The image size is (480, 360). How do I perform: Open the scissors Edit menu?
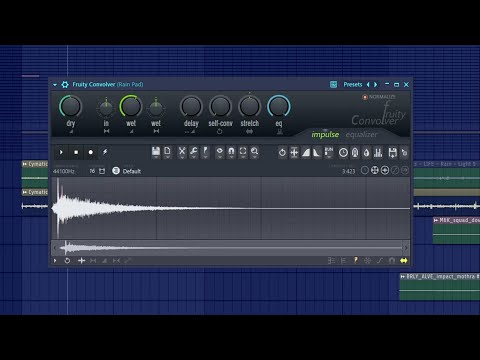[182, 152]
